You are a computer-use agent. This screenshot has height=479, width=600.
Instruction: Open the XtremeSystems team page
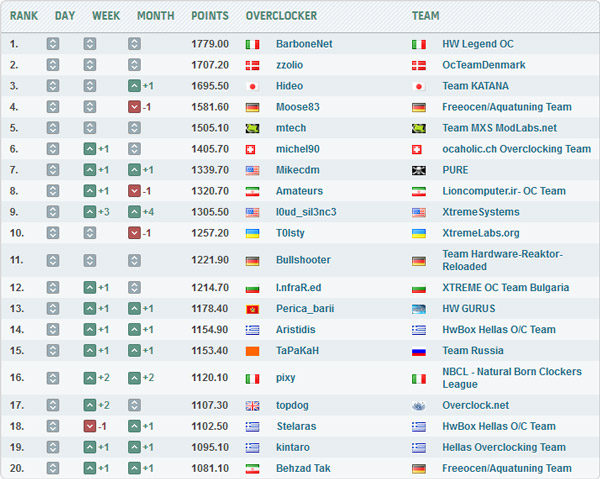click(481, 212)
